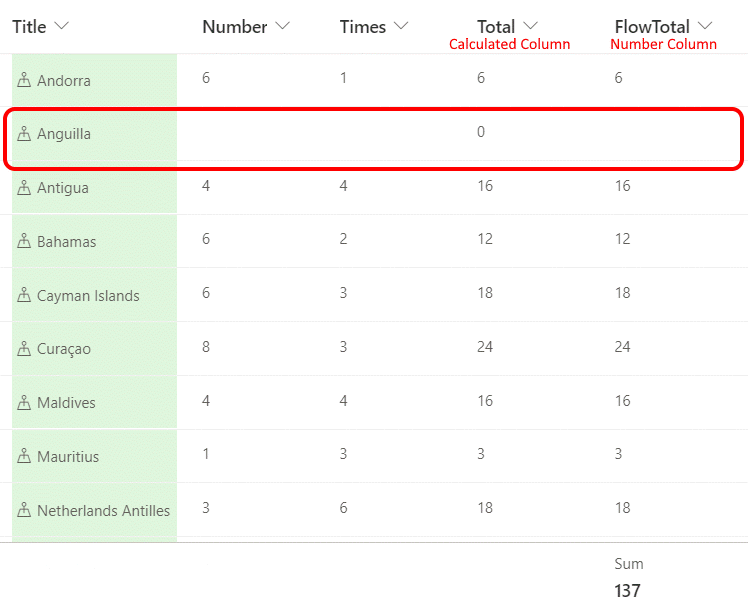Open the Netherlands Antilles item
The height and width of the screenshot is (613, 748).
click(x=103, y=511)
